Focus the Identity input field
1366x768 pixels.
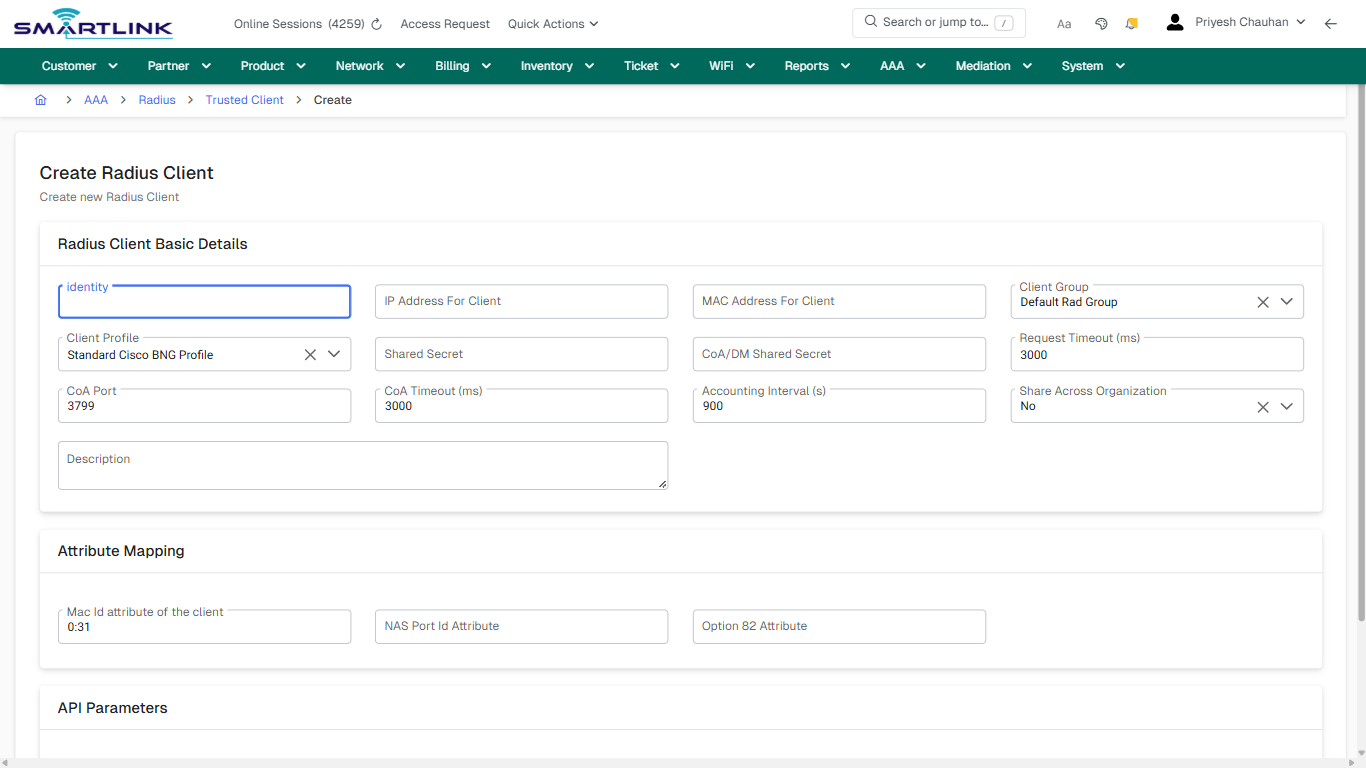coord(204,301)
